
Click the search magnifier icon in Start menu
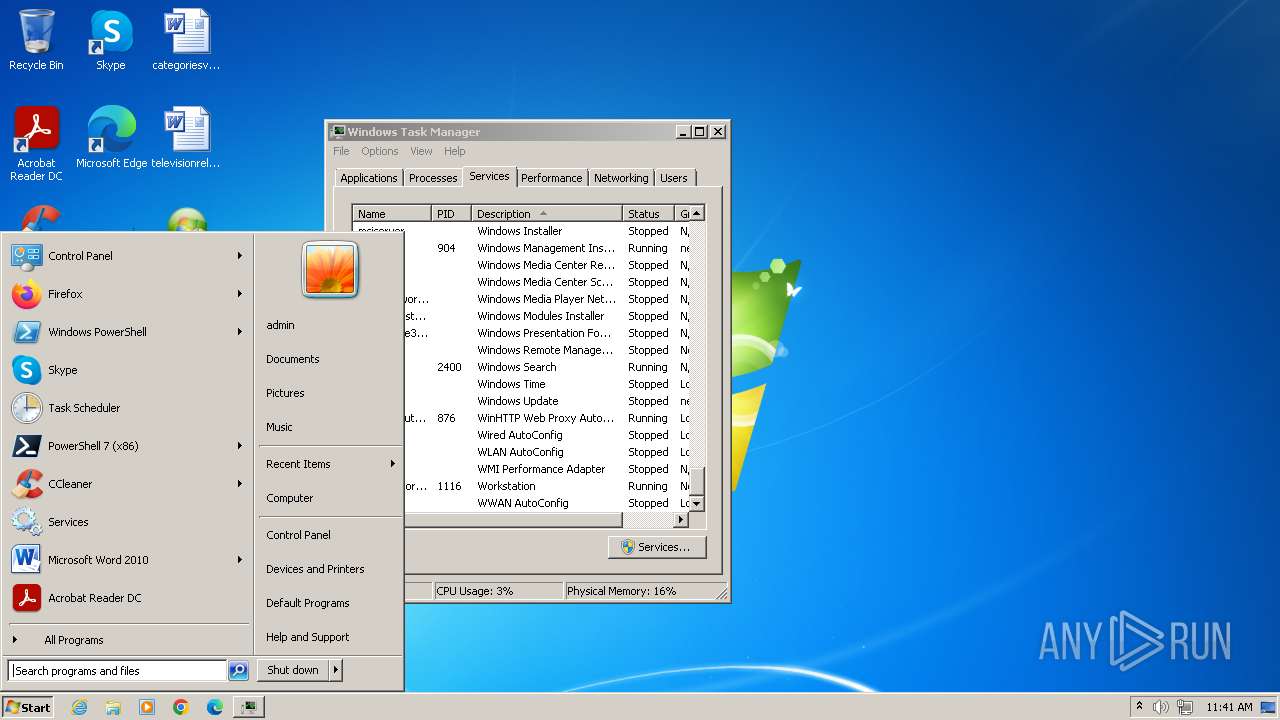pyautogui.click(x=238, y=671)
